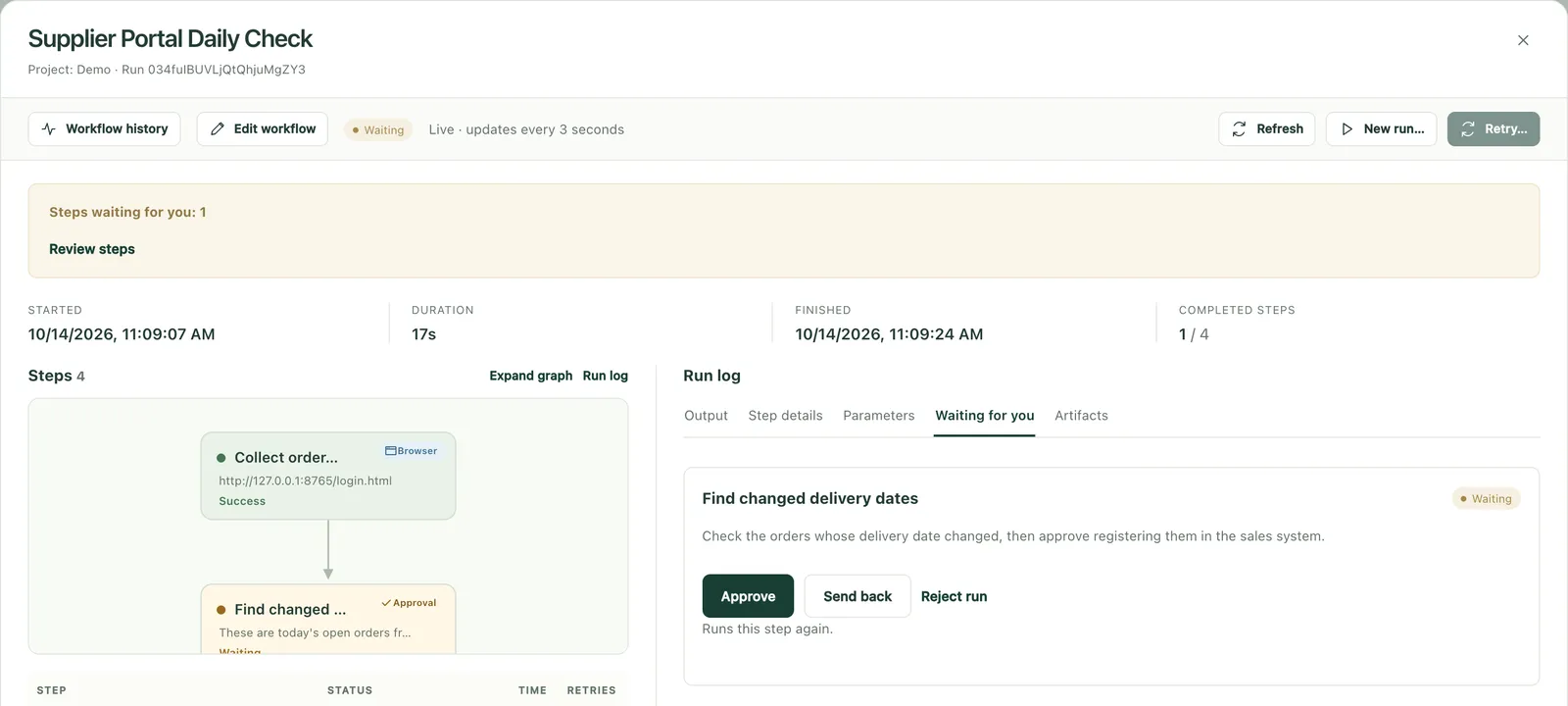1568x706 pixels.
Task: Click the circular arrows icon on Retry
Action: pos(1468,128)
